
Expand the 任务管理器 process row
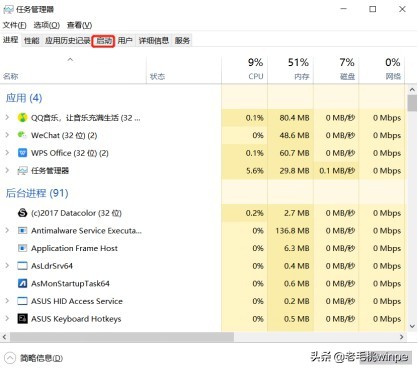tap(7, 170)
